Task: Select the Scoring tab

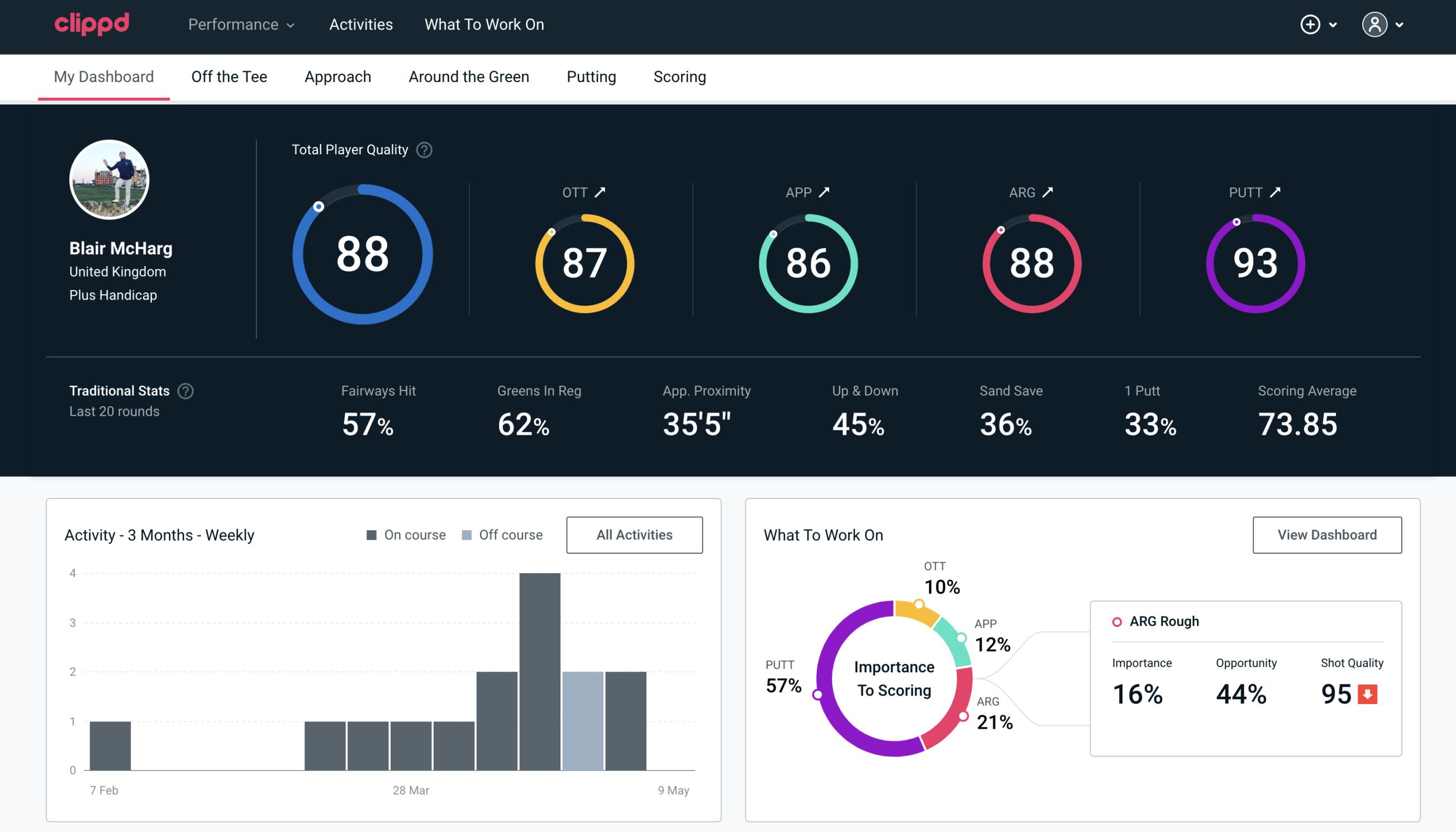Action: pyautogui.click(x=679, y=76)
